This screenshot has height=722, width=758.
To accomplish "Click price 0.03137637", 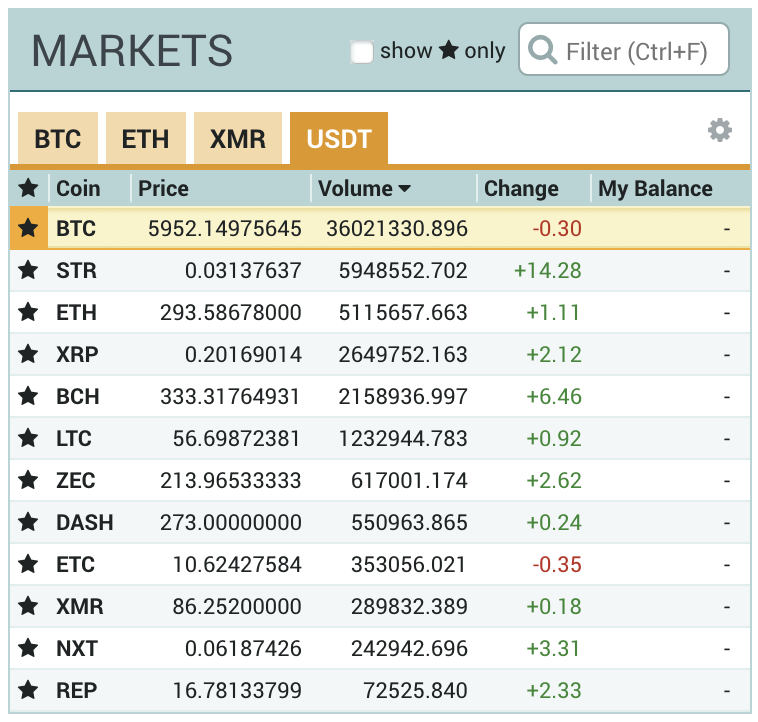I will coord(243,271).
